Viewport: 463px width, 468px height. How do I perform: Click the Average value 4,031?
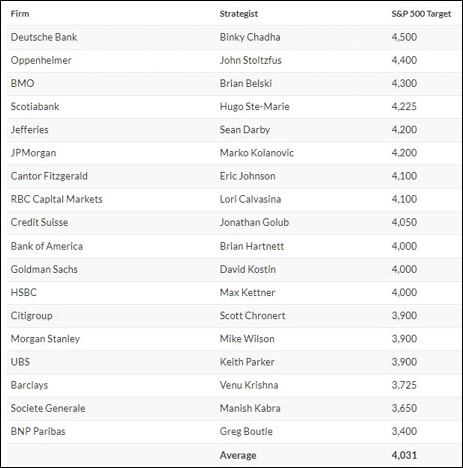tap(404, 455)
